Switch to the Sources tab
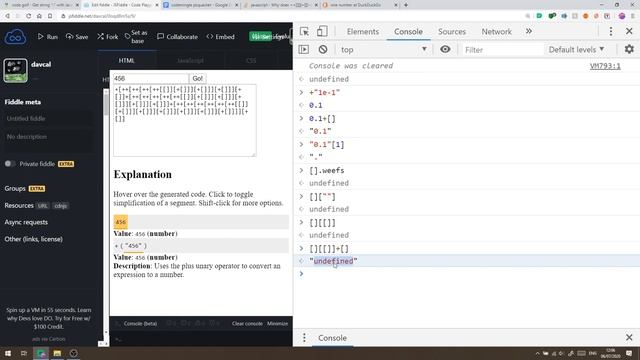This screenshot has width=640, height=360. (452, 31)
